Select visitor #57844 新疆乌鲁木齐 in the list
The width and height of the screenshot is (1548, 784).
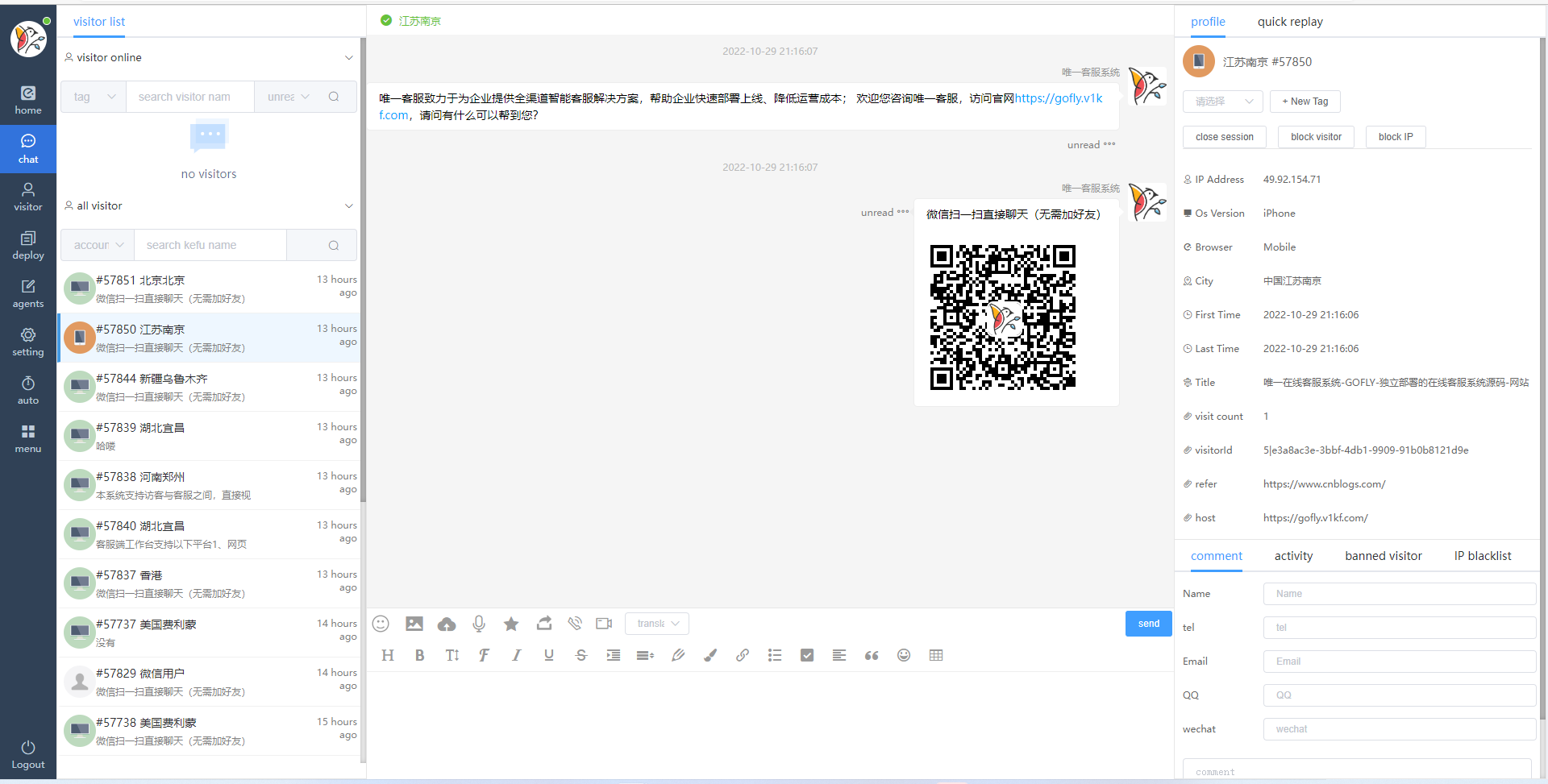pyautogui.click(x=210, y=387)
